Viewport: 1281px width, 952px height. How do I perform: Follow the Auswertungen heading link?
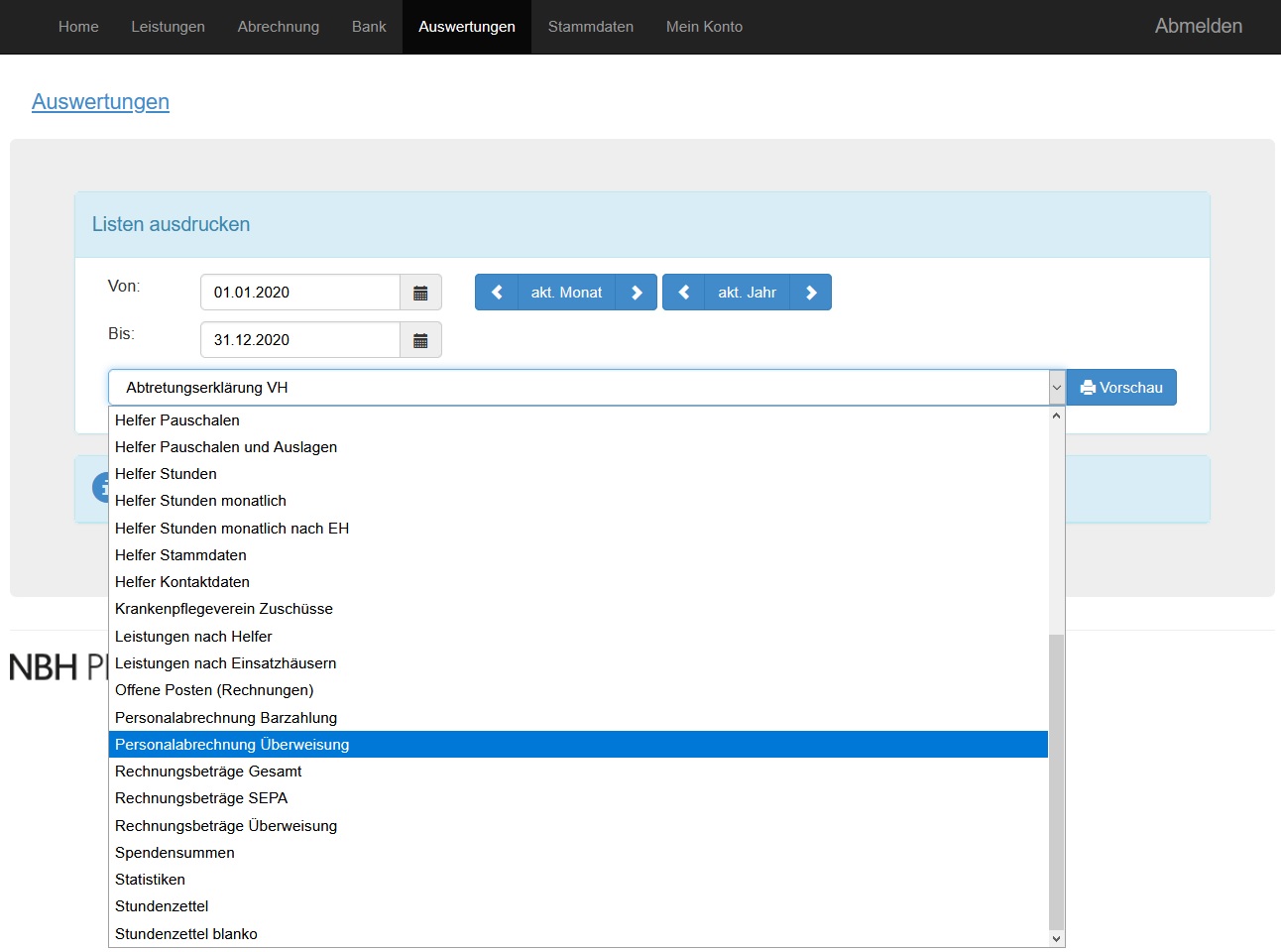100,102
